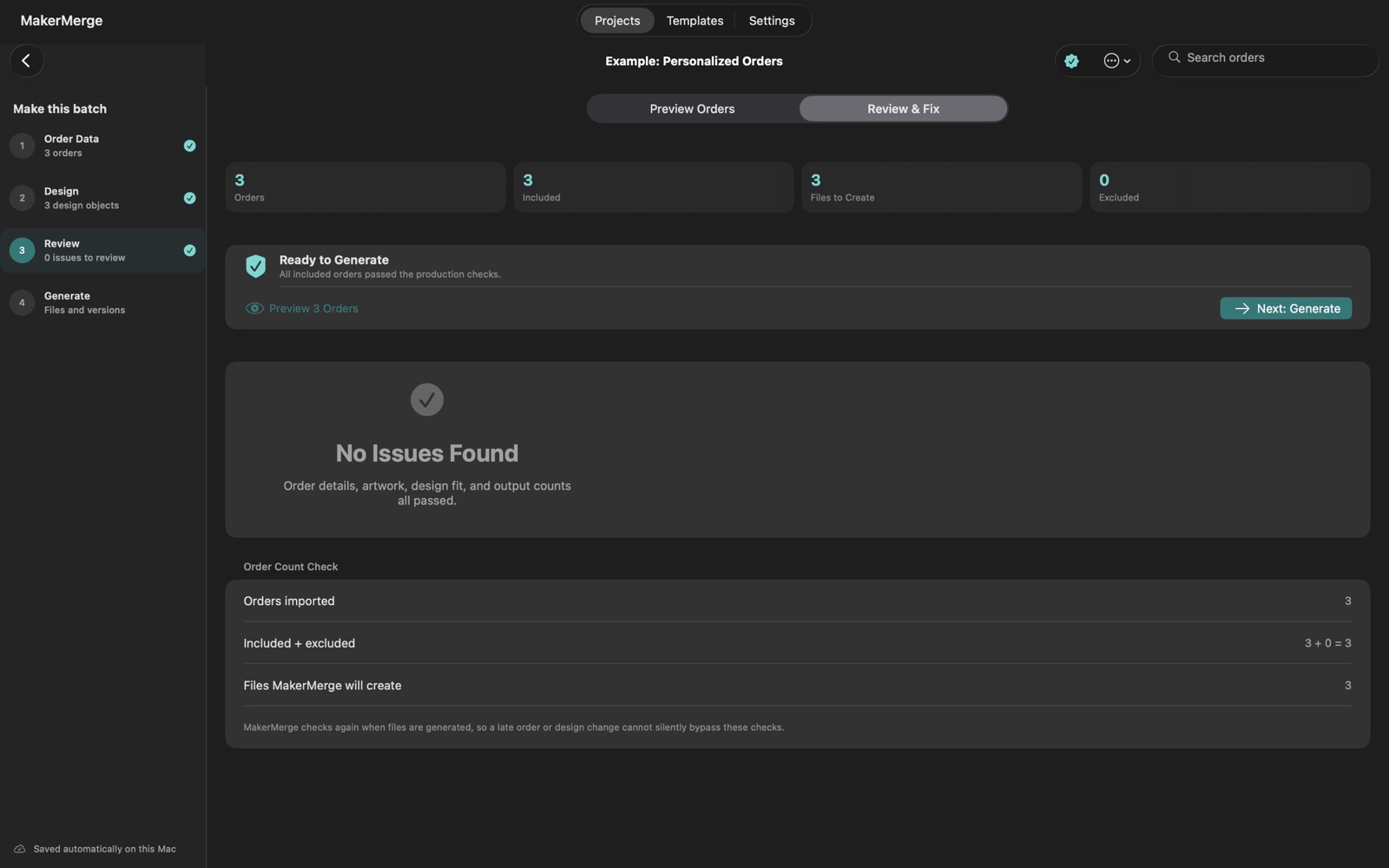
Task: Focus the Search orders field
Action: point(1265,60)
